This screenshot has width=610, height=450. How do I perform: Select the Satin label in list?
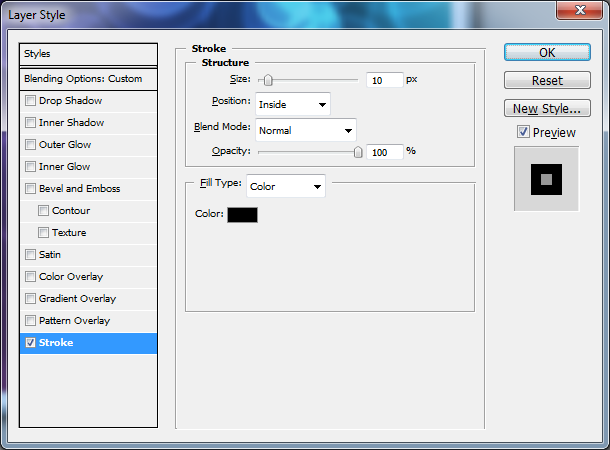pyautogui.click(x=50, y=255)
